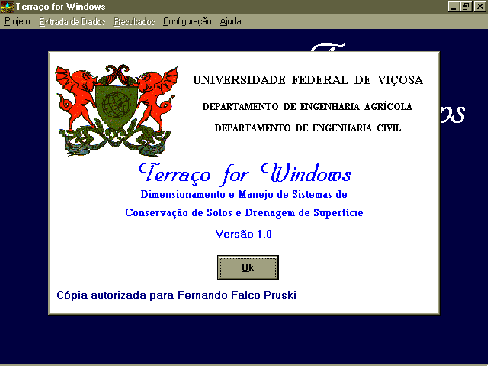Click the Cópia autorizada para Fernando Falco Pruski text
The width and height of the screenshot is (488, 366).
(x=176, y=295)
